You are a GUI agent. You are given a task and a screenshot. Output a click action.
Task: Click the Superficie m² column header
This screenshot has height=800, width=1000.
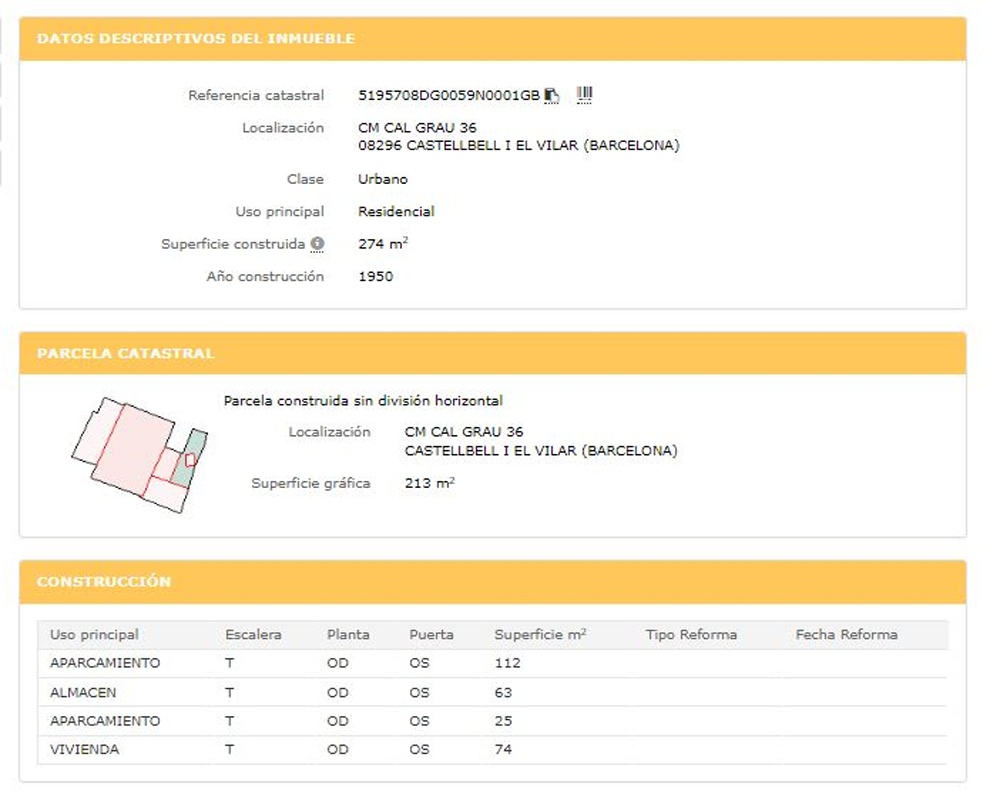click(541, 635)
